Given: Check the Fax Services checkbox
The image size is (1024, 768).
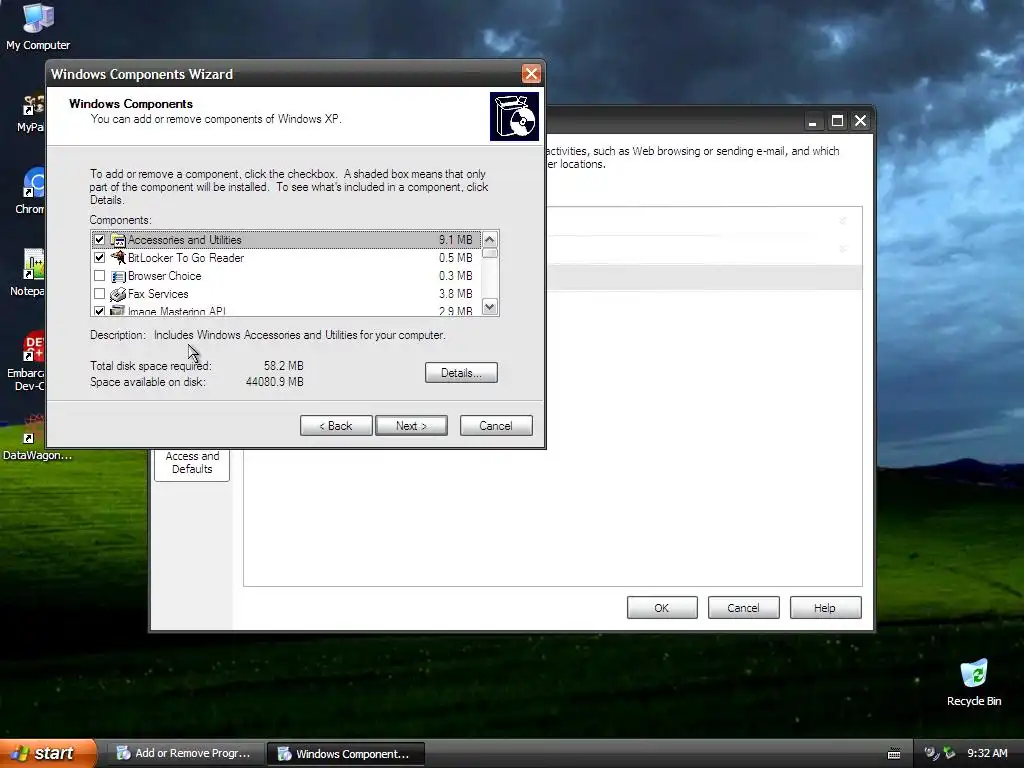Looking at the screenshot, I should (99, 294).
